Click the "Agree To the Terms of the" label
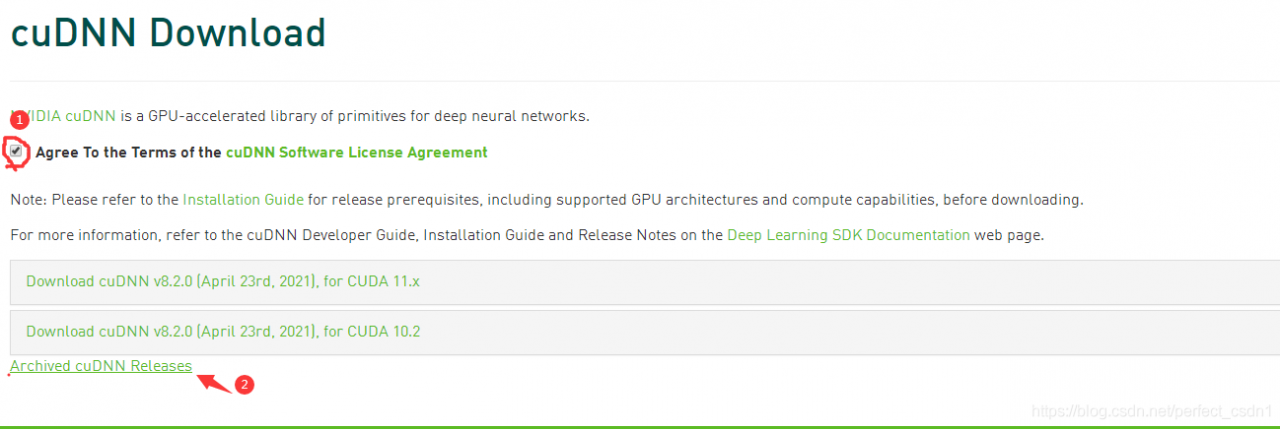This screenshot has height=429, width=1280. 128,153
